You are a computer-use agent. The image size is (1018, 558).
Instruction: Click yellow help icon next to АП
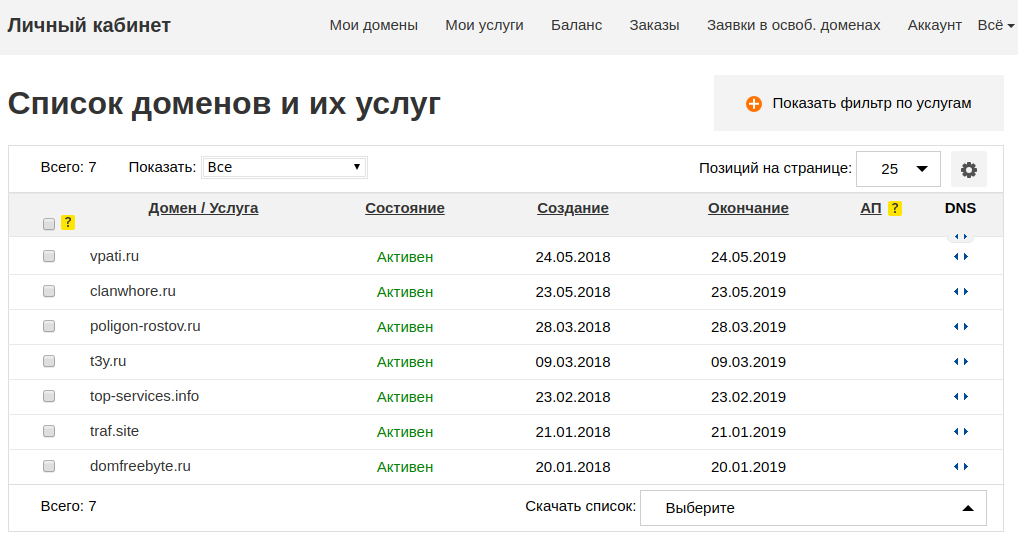[895, 208]
